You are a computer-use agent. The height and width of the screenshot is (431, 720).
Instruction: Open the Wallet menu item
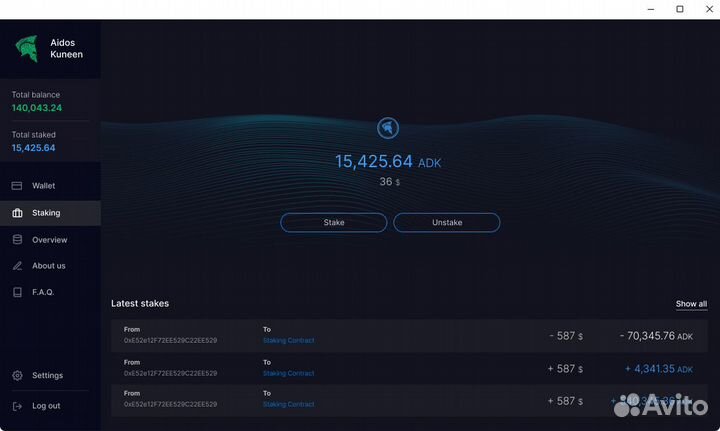pyautogui.click(x=43, y=186)
